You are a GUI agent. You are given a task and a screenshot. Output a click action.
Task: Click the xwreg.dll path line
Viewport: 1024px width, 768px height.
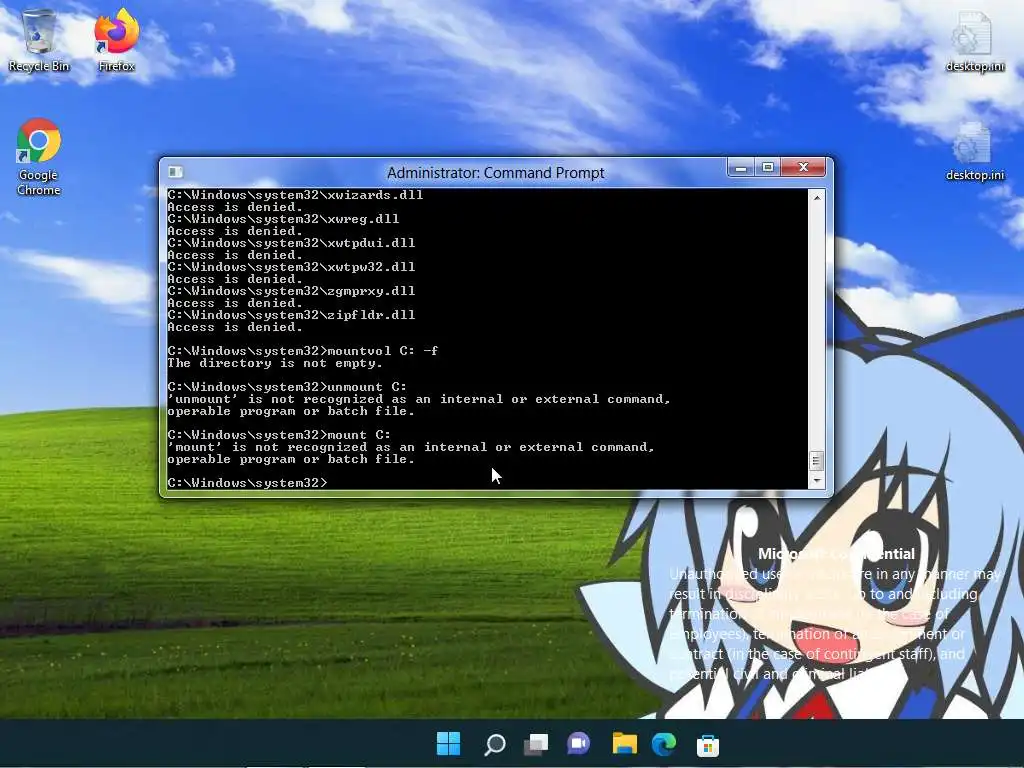click(283, 219)
